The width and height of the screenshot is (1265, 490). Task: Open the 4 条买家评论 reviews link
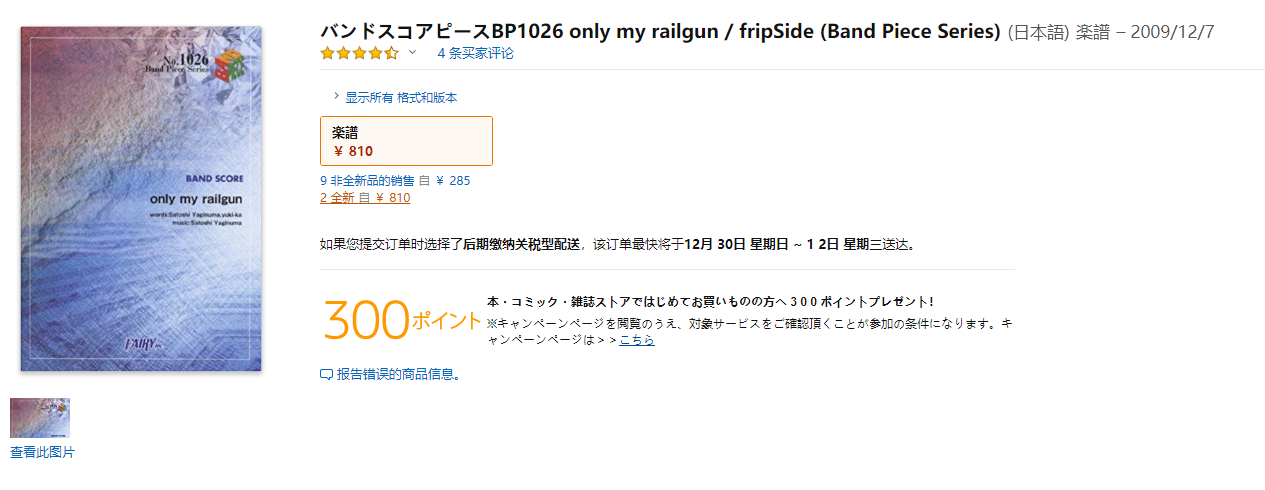(x=475, y=53)
